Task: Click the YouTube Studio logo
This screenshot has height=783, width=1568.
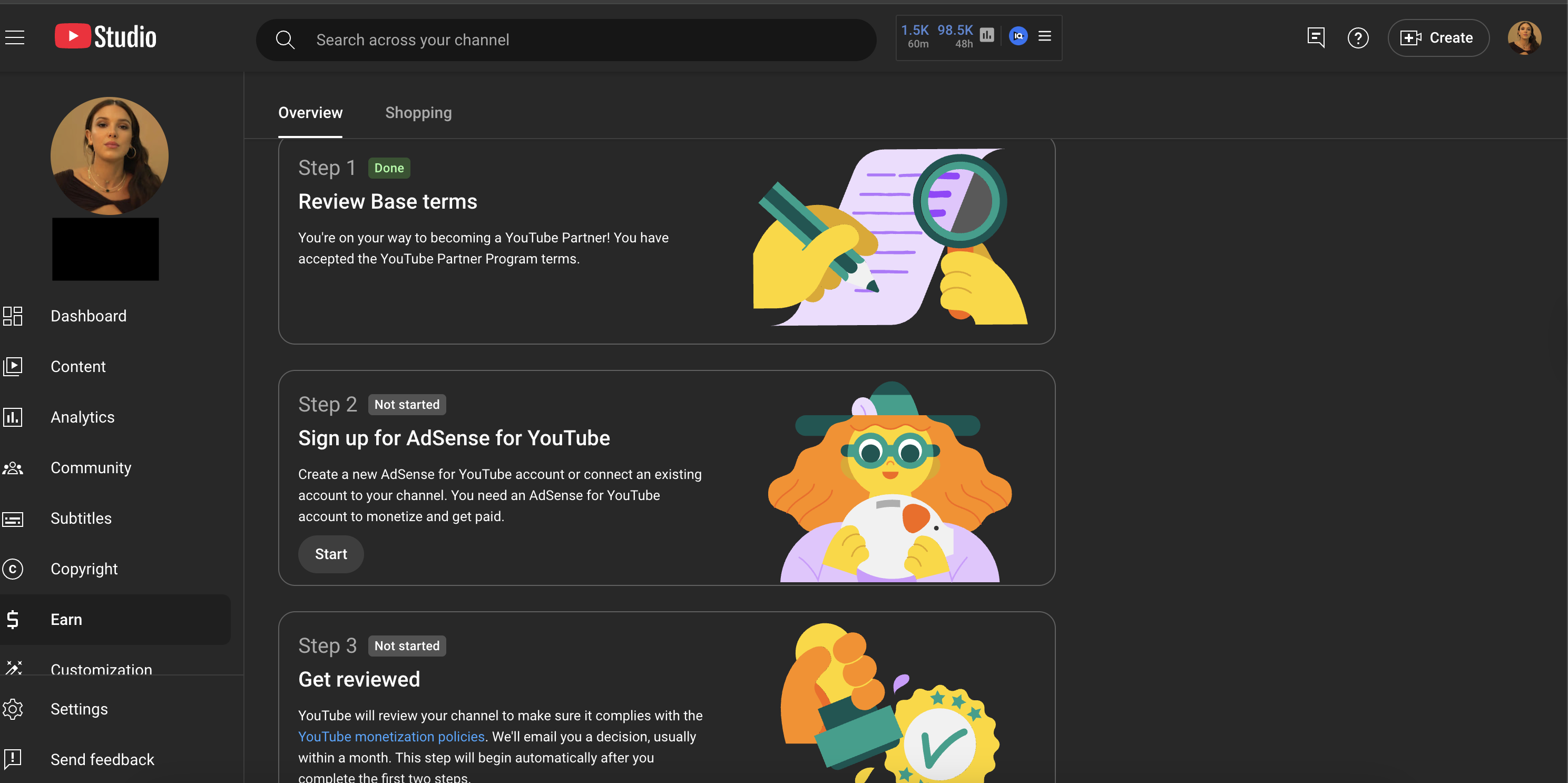Action: pos(106,37)
